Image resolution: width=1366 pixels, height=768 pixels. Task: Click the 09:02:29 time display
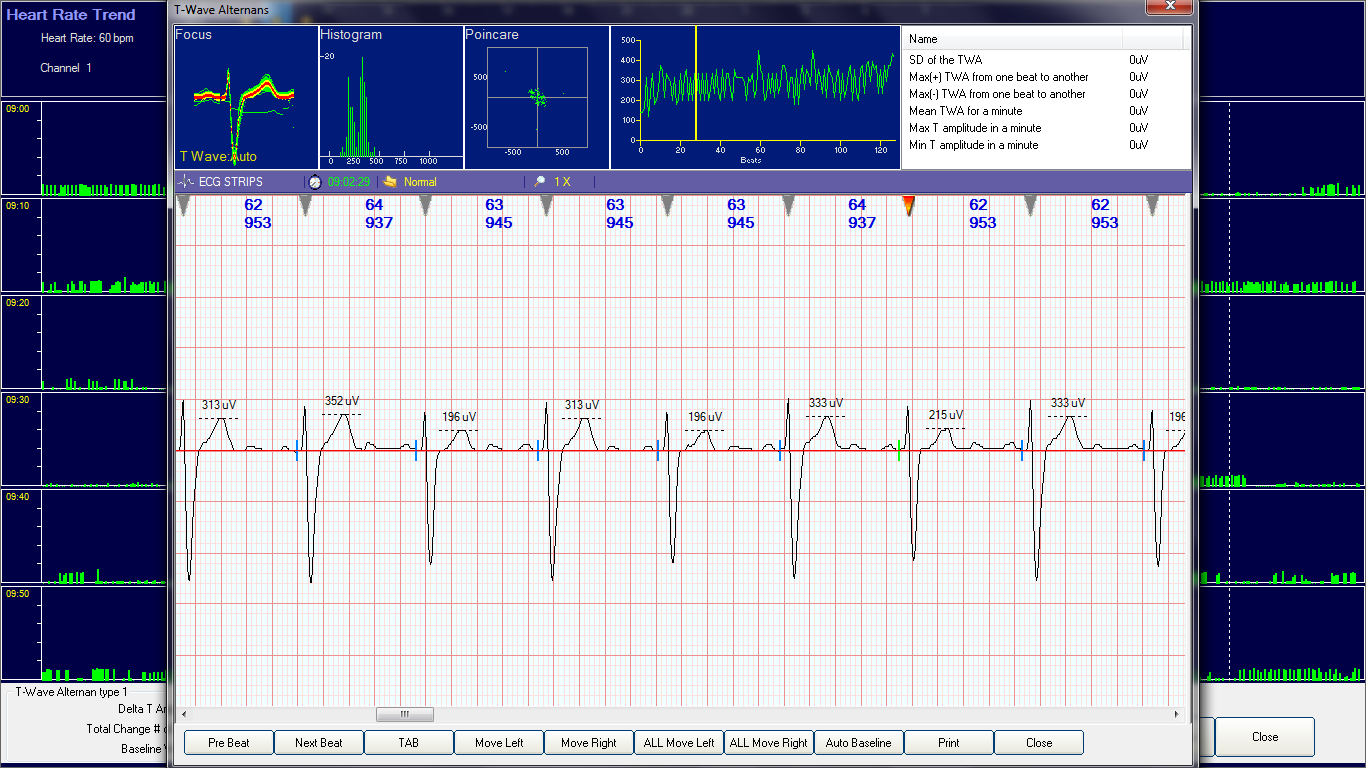click(x=349, y=182)
